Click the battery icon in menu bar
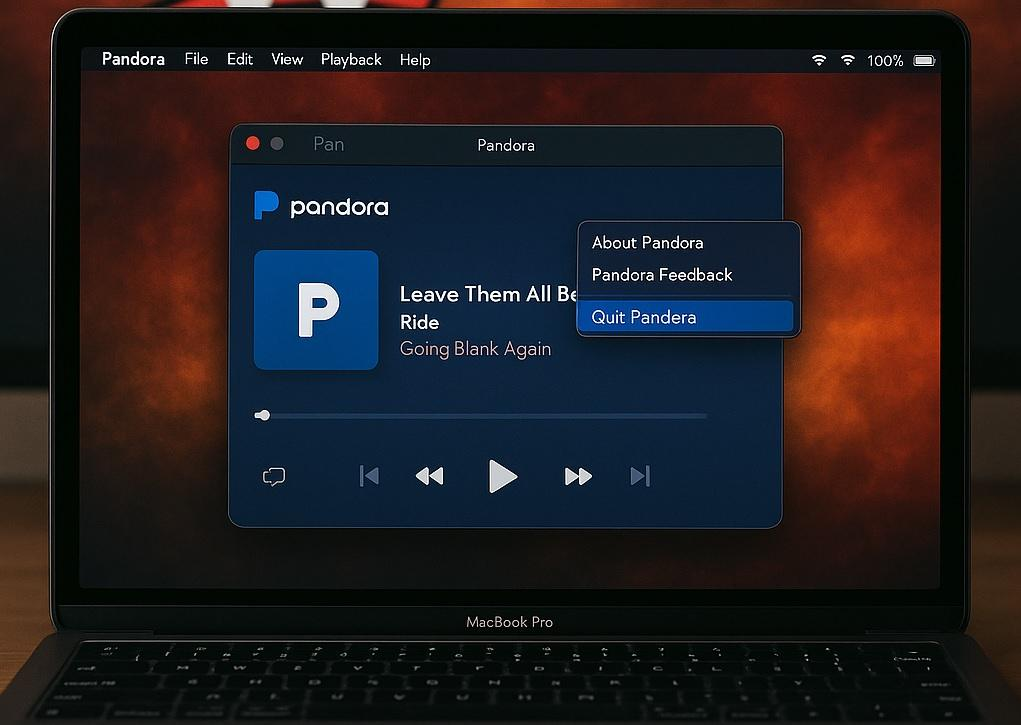Screen dimensions: 1021x725 click(925, 61)
